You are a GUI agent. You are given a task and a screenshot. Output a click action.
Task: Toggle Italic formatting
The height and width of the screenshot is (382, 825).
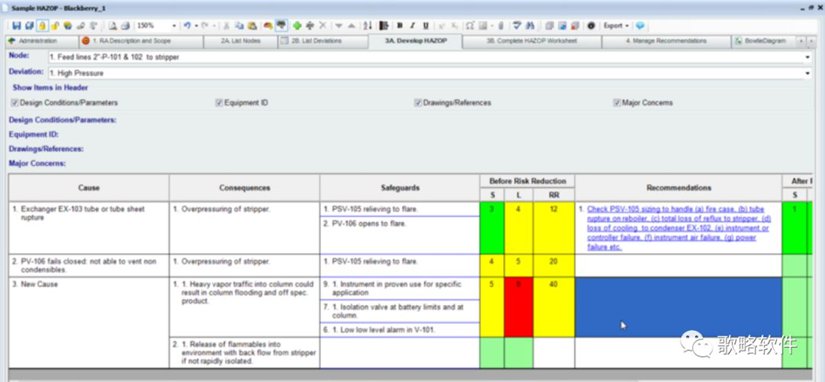coord(412,25)
